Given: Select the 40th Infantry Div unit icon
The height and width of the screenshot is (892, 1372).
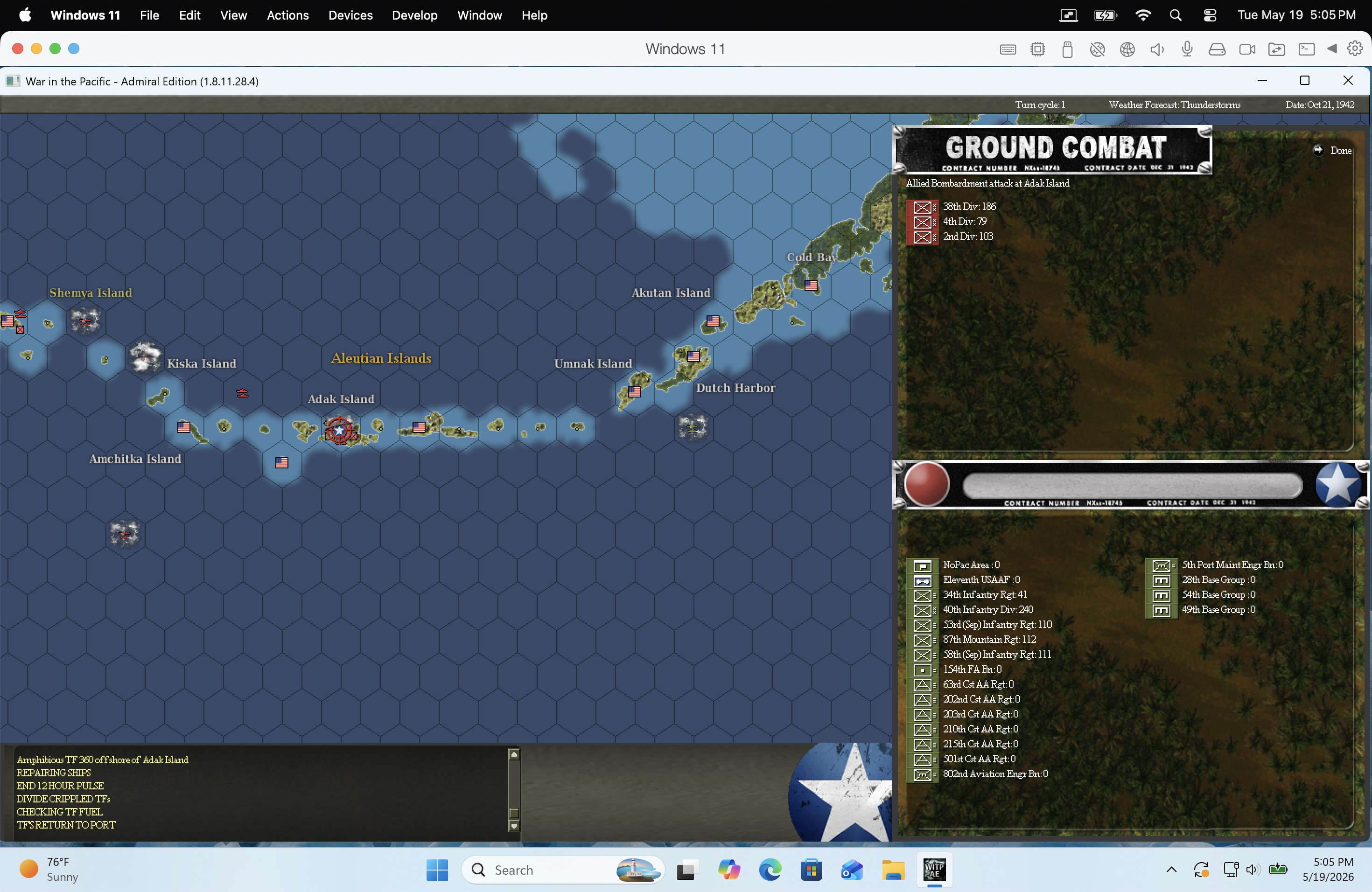Looking at the screenshot, I should pyautogui.click(x=922, y=611).
